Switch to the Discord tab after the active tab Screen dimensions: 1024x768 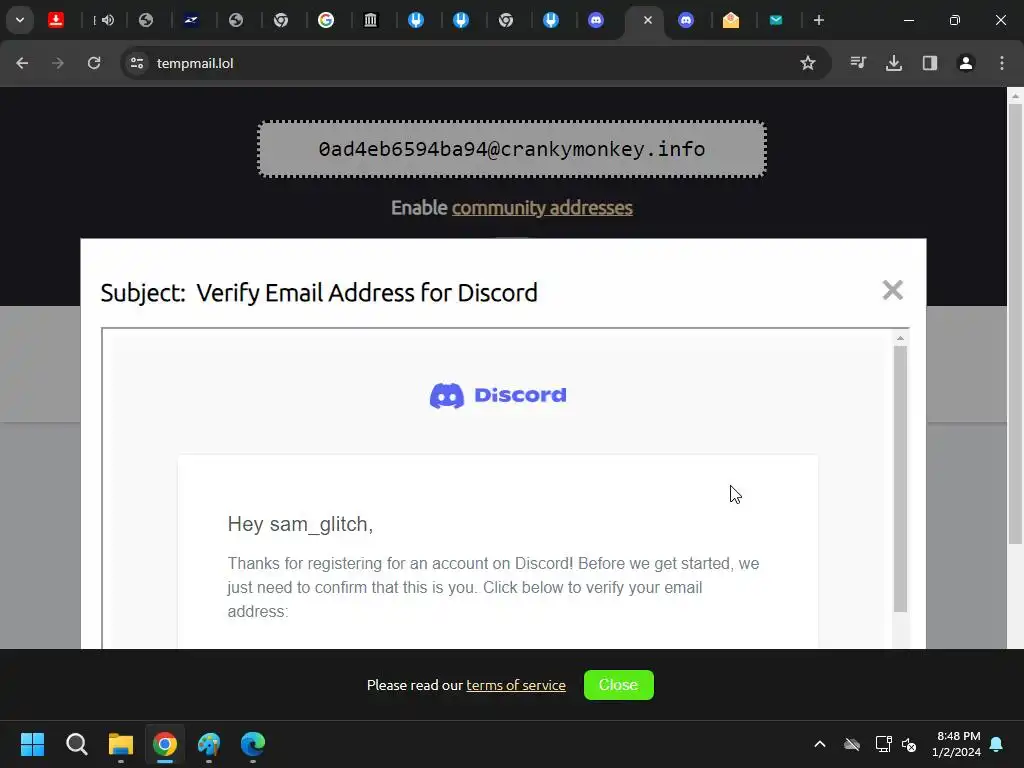click(x=686, y=20)
